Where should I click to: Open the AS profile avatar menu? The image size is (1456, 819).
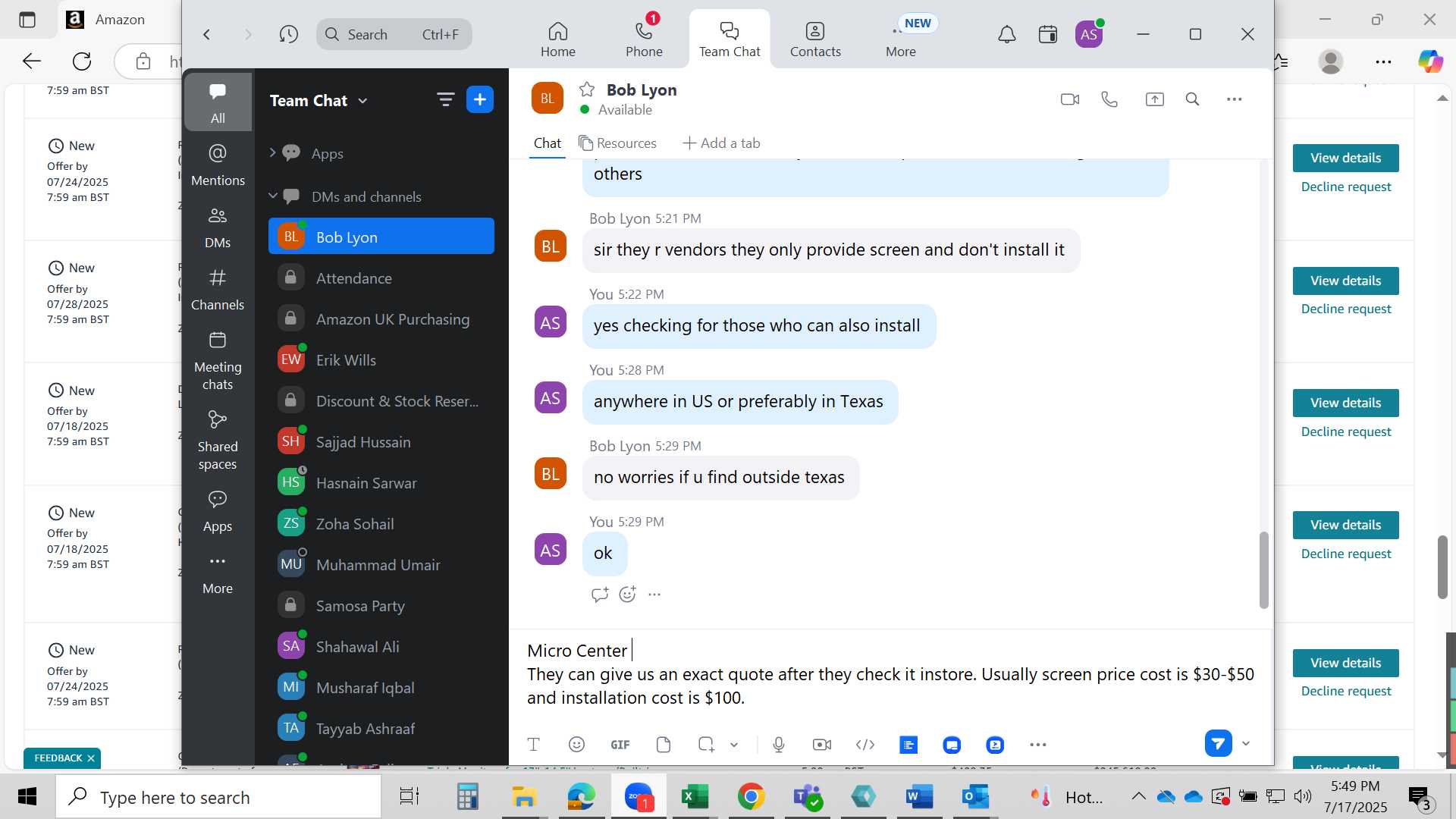point(1089,34)
